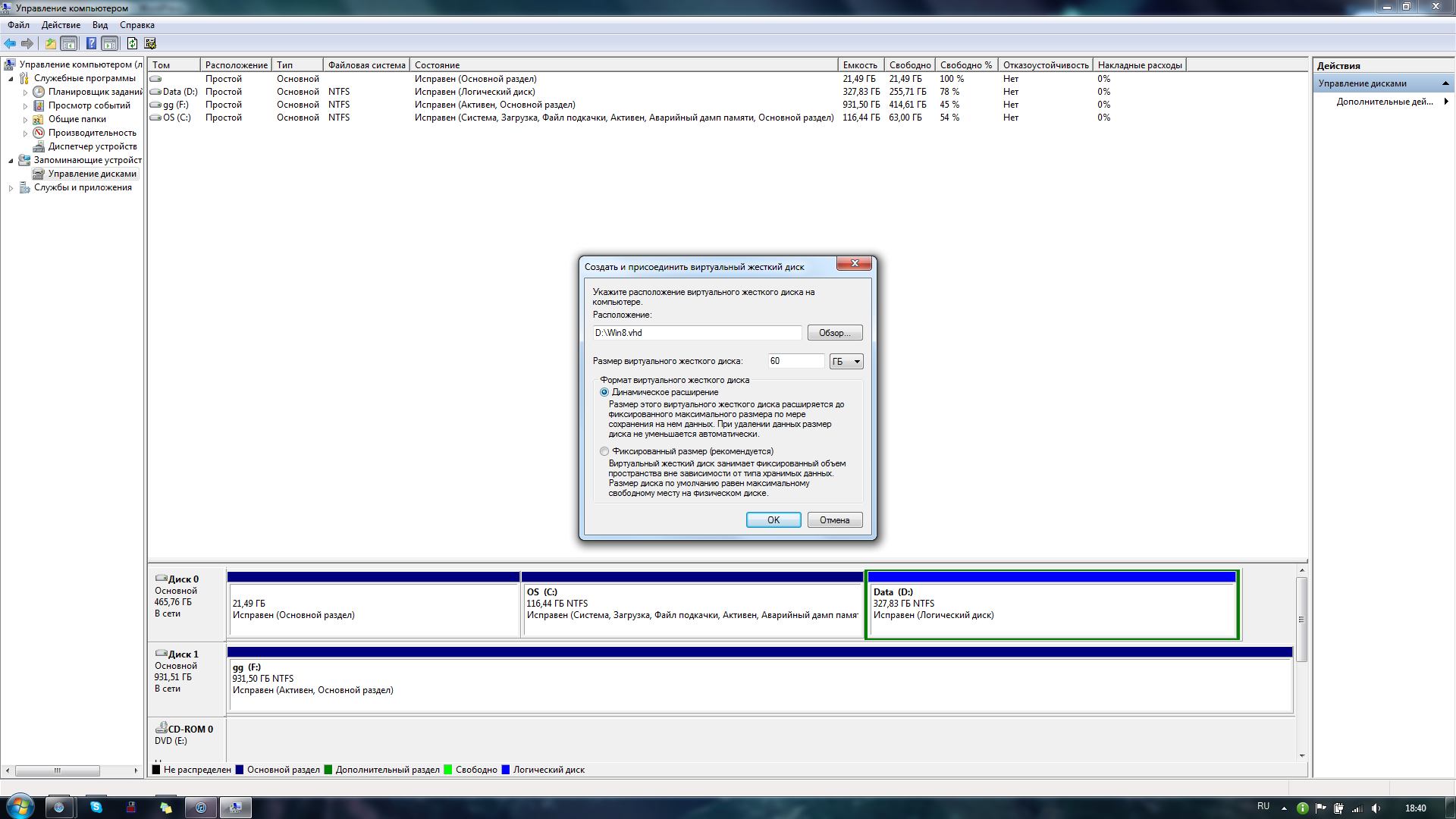Select Диспетчер устройств in the tree
The image size is (1456, 819).
click(x=92, y=146)
